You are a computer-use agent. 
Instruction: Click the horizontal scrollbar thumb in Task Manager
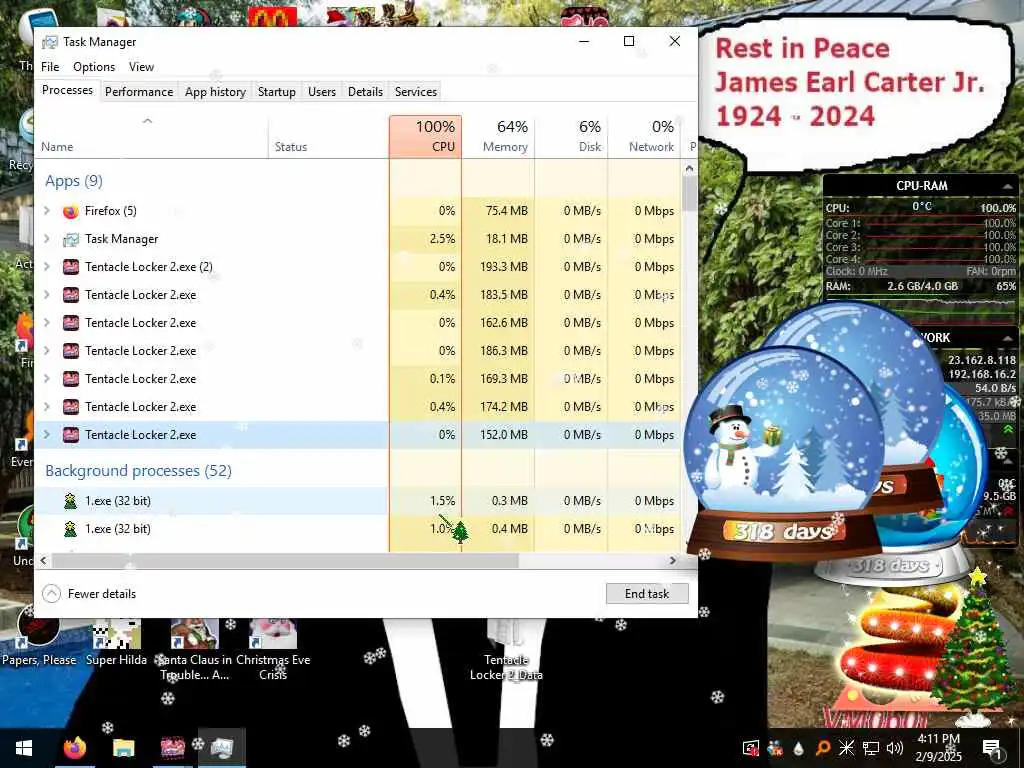(x=285, y=560)
